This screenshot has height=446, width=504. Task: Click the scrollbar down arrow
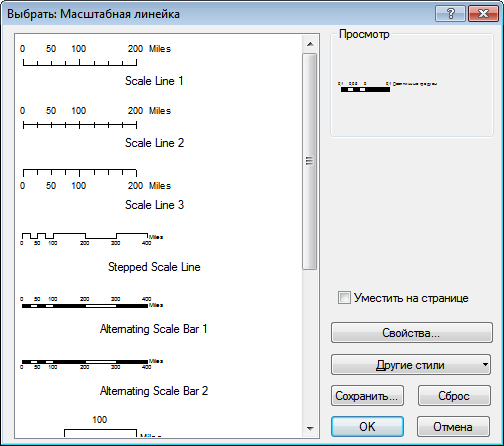click(310, 428)
